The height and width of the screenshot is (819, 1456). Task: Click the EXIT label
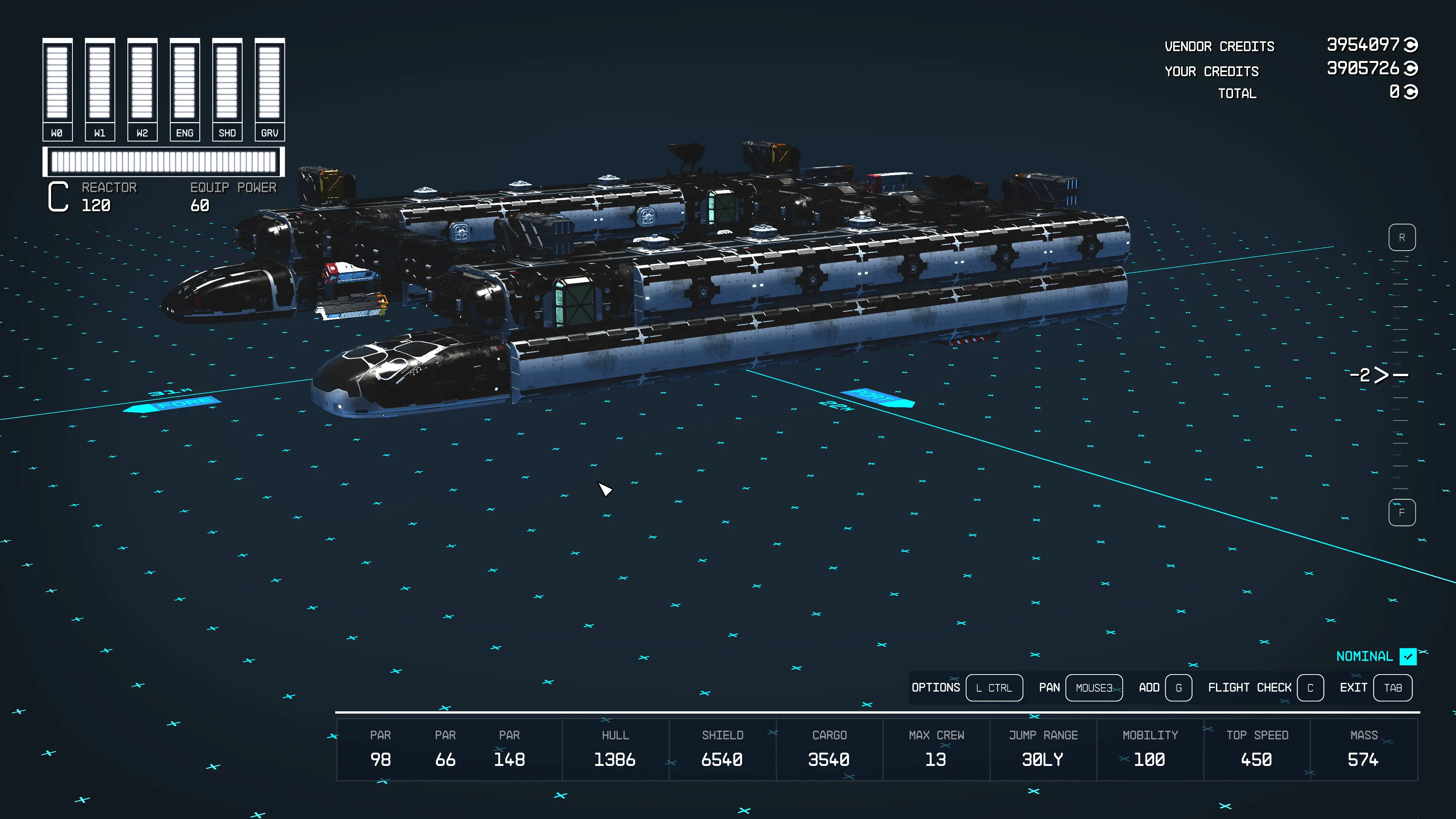click(x=1353, y=687)
